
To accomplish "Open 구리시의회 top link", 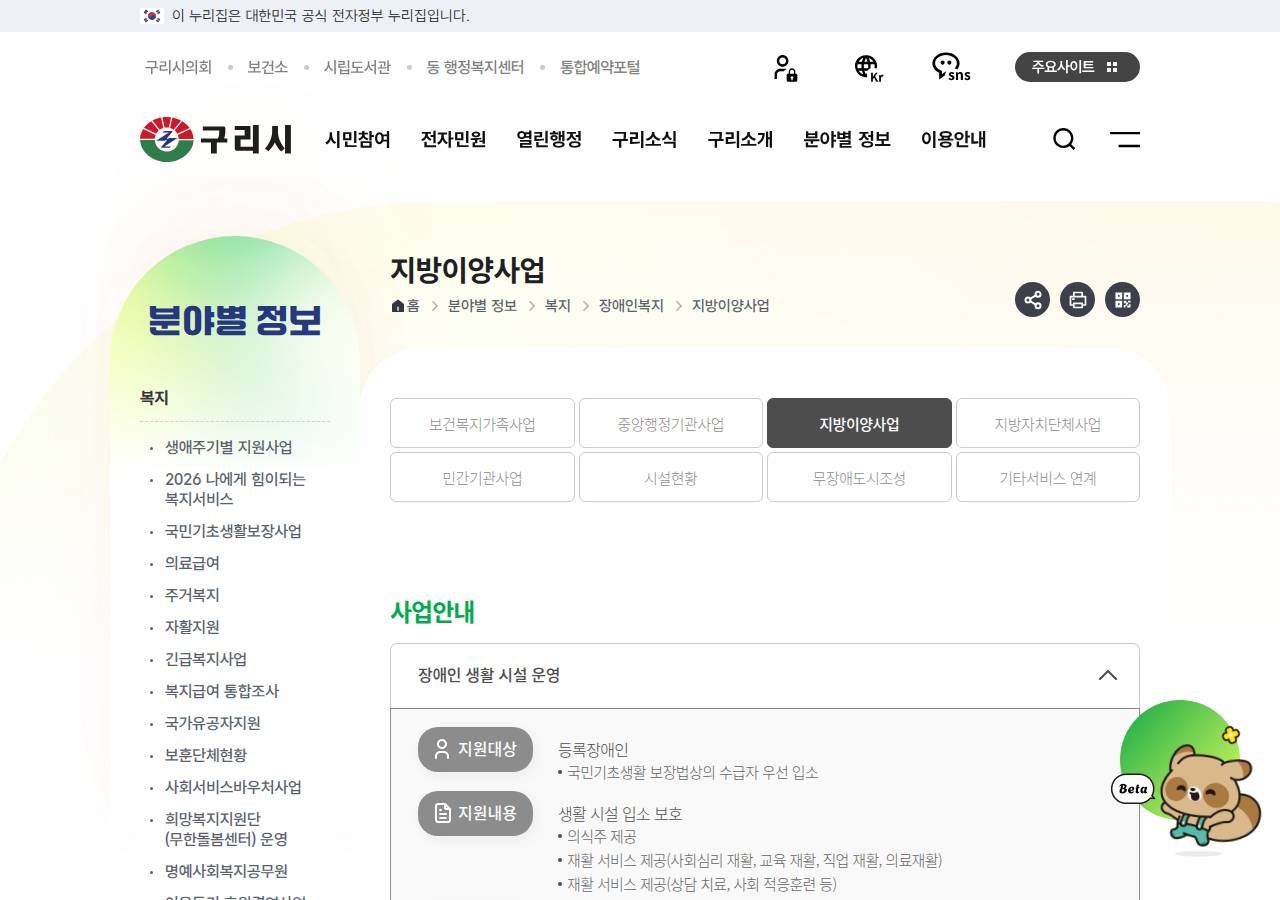I will (x=178, y=67).
